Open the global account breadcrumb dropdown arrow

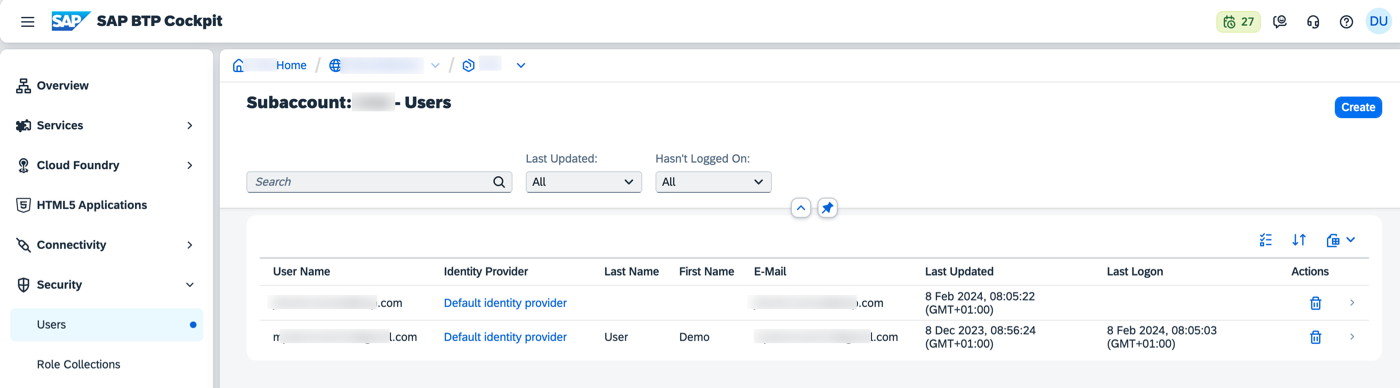click(x=435, y=65)
